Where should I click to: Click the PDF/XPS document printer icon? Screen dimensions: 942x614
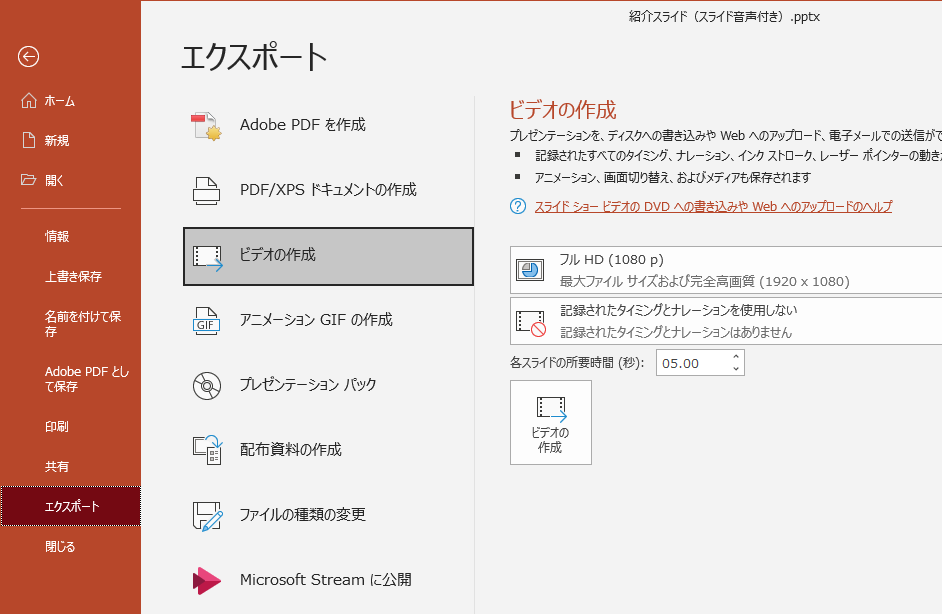pos(206,190)
